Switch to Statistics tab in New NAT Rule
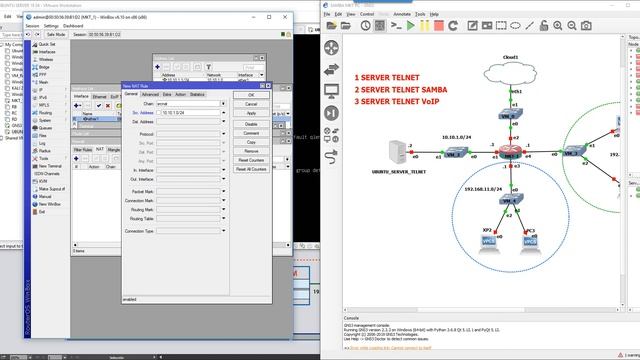This screenshot has height=360, width=640. (197, 94)
